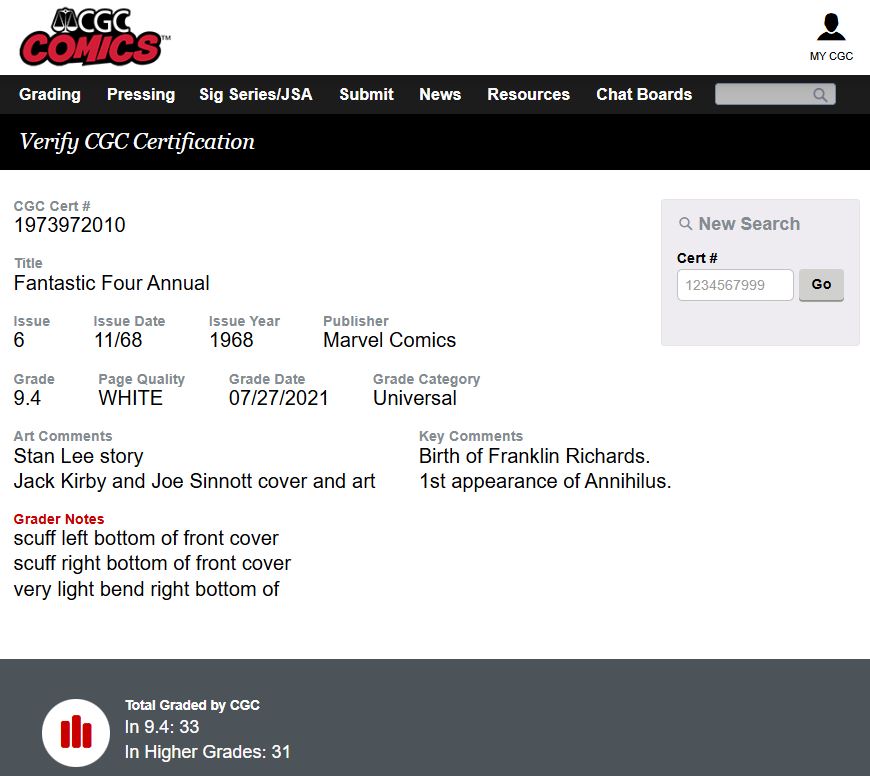Open the Grading menu
The width and height of the screenshot is (870, 776).
(50, 94)
